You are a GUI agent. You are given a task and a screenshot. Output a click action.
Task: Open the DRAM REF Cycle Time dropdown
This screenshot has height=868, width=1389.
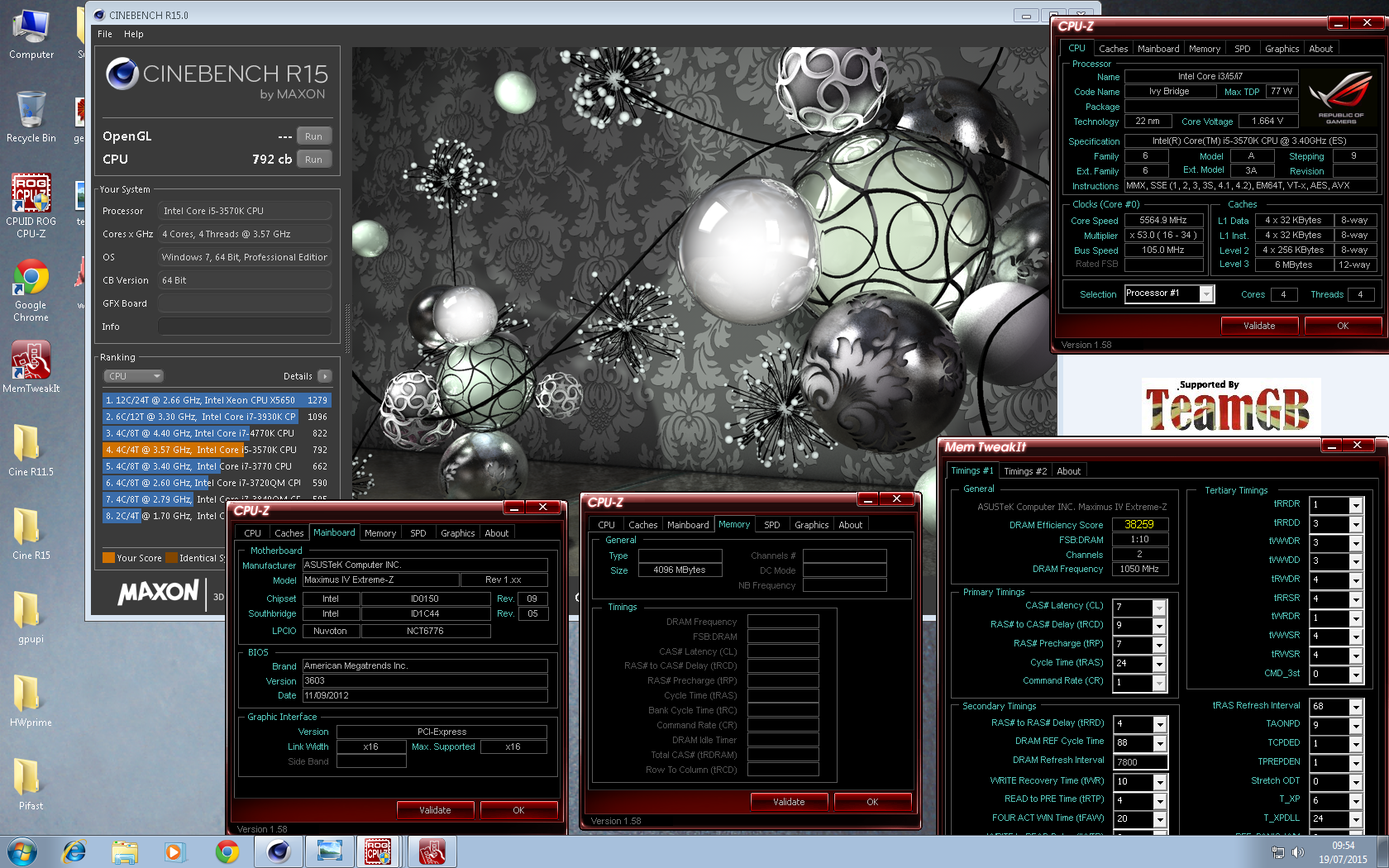click(x=1160, y=742)
